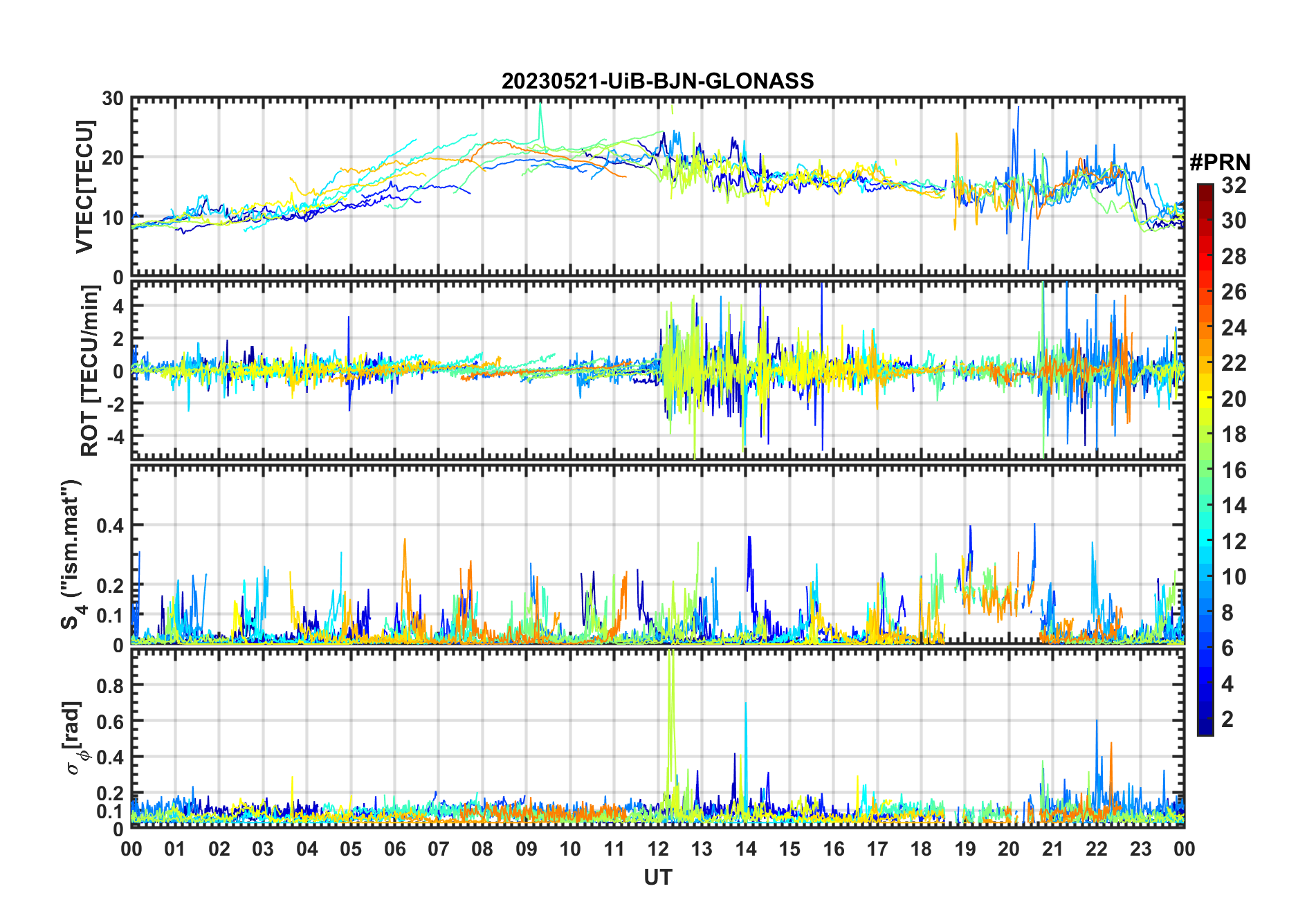Select the S4 ("ism.mat") axis label

coord(71,554)
